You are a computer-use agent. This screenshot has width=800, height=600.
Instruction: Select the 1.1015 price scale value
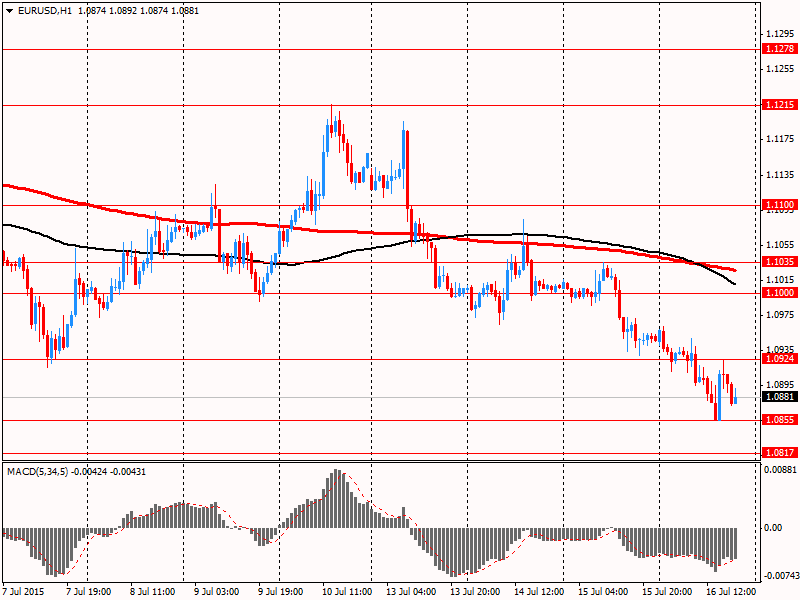point(781,280)
